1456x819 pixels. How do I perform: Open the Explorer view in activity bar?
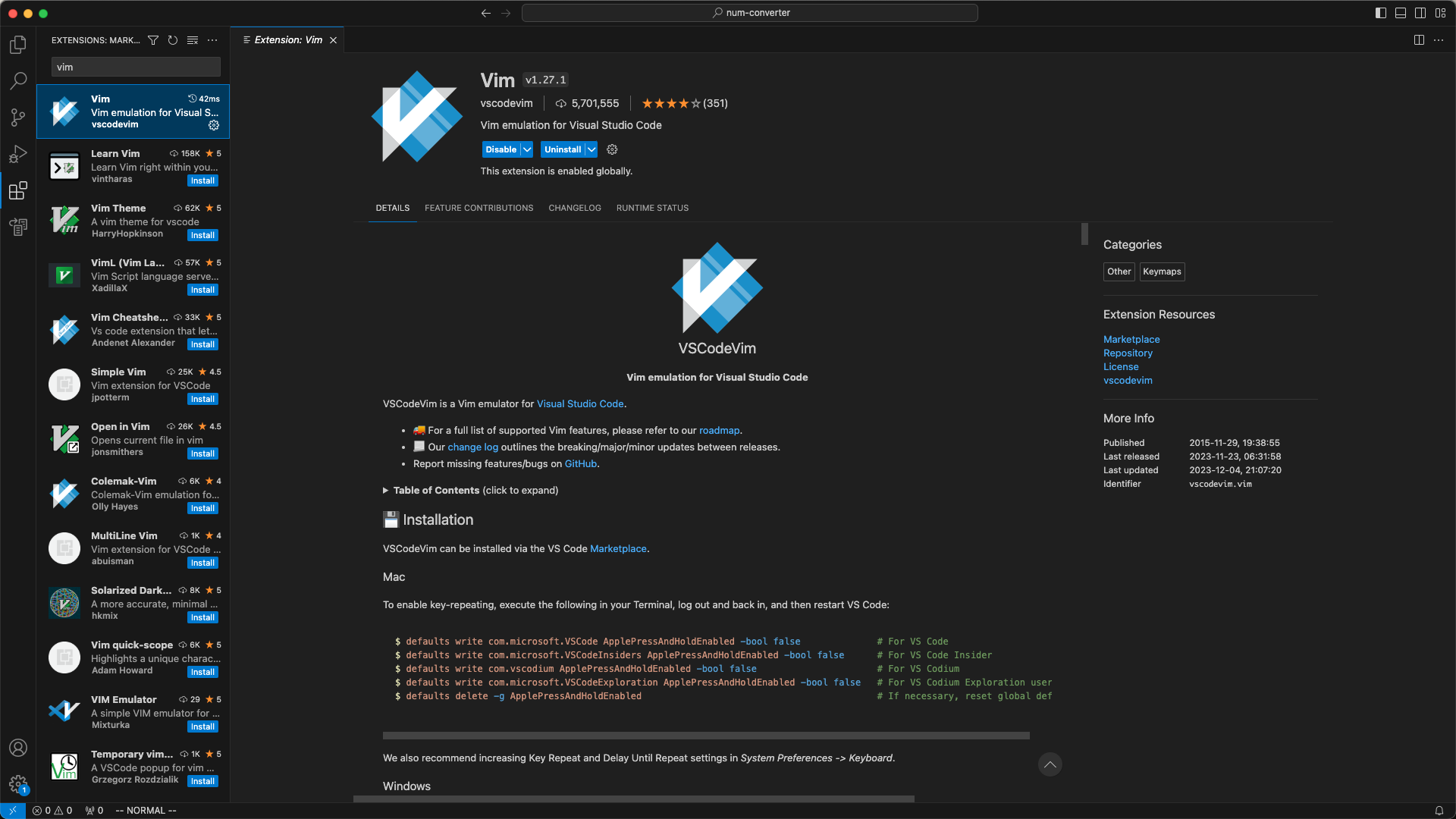tap(18, 45)
